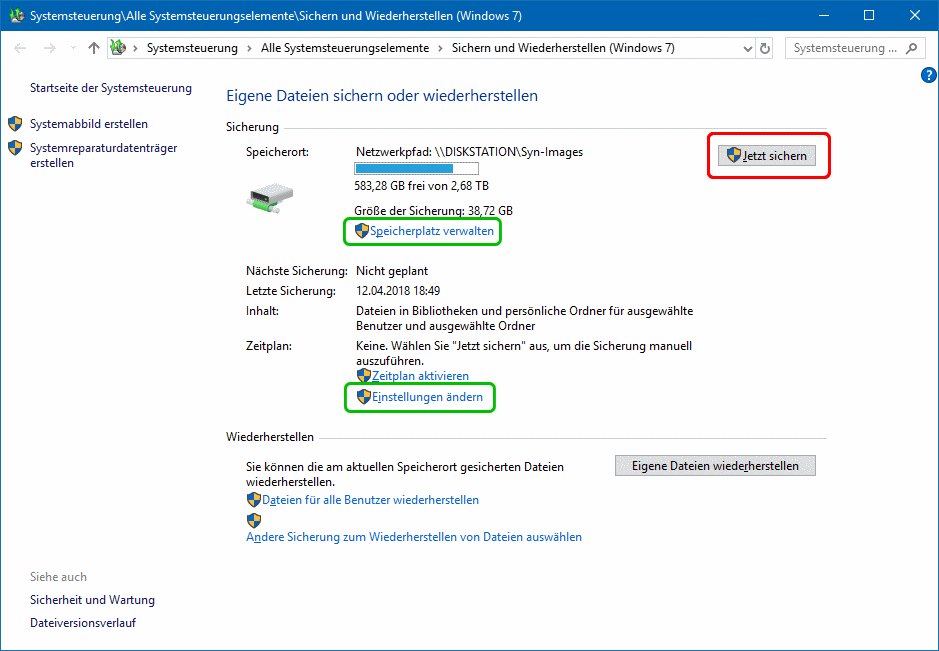Click the Back navigation arrow
This screenshot has width=939, height=651.
pos(21,48)
